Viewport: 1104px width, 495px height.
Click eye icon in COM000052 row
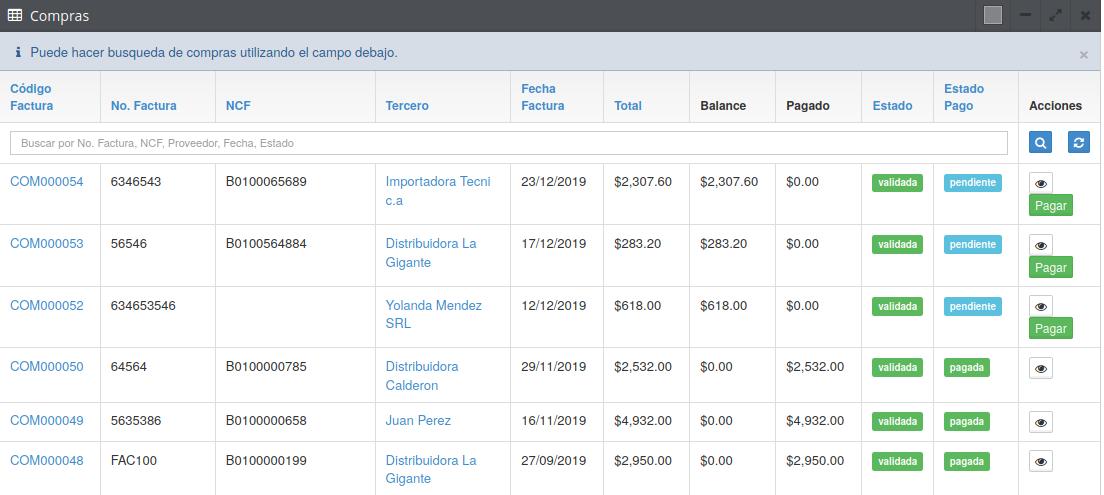pos(1041,306)
